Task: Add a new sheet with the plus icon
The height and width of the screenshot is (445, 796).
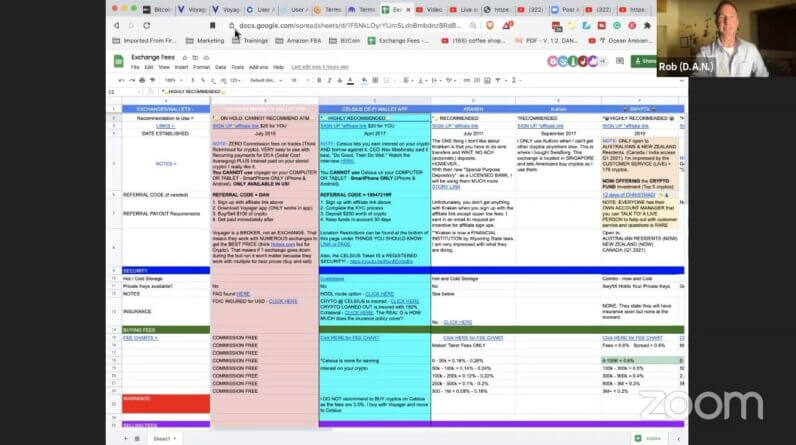Action: coord(125,438)
